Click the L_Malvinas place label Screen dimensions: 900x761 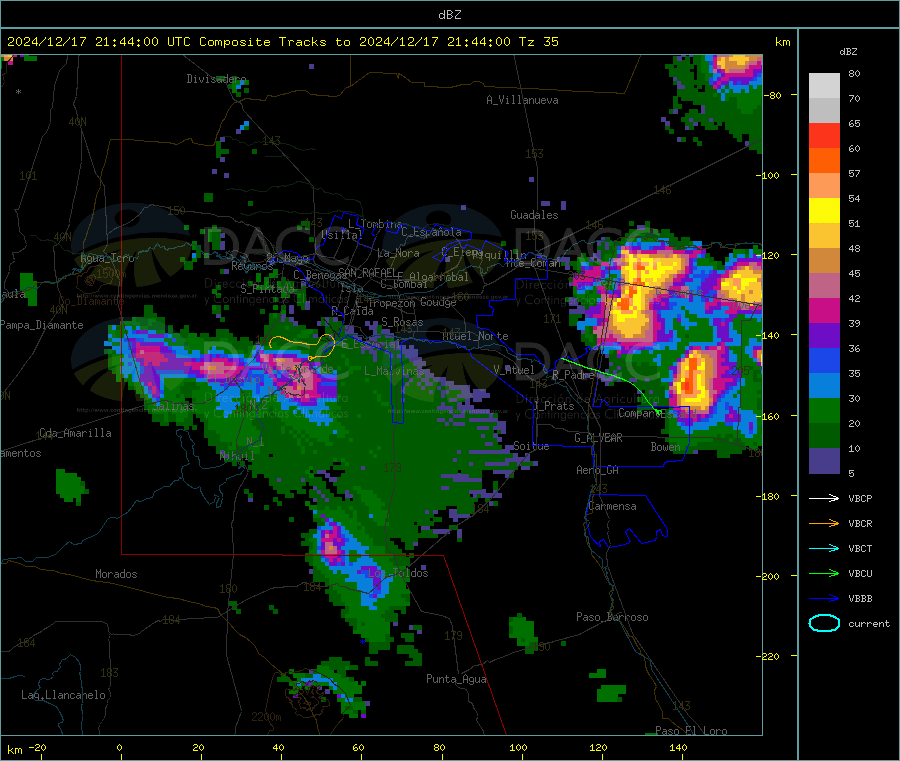click(394, 371)
